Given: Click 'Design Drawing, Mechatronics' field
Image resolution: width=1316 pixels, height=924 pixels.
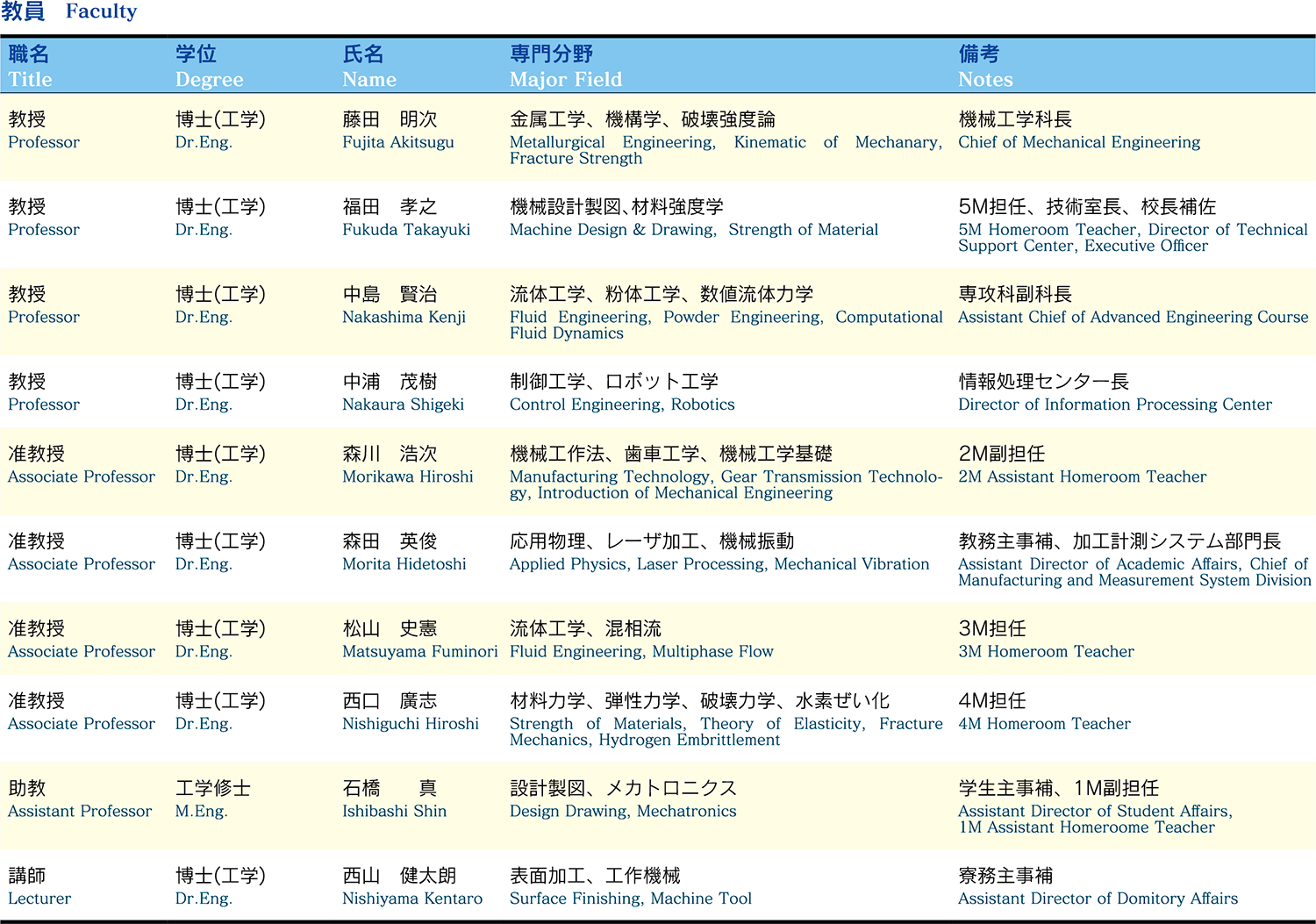Looking at the screenshot, I should pos(623,812).
